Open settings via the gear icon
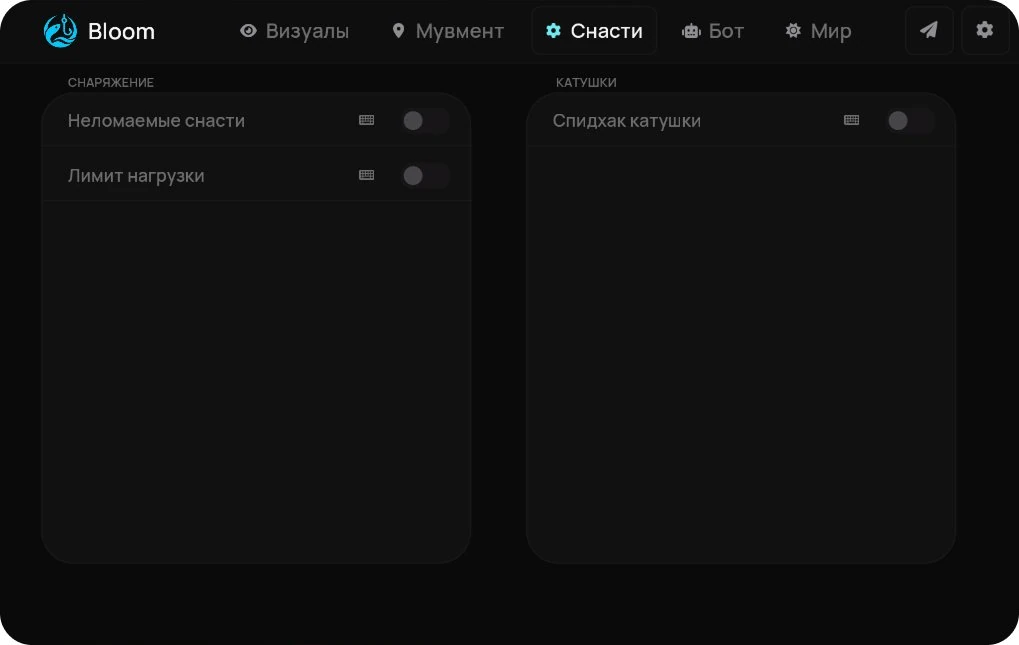This screenshot has height=645, width=1019. pyautogui.click(x=985, y=30)
